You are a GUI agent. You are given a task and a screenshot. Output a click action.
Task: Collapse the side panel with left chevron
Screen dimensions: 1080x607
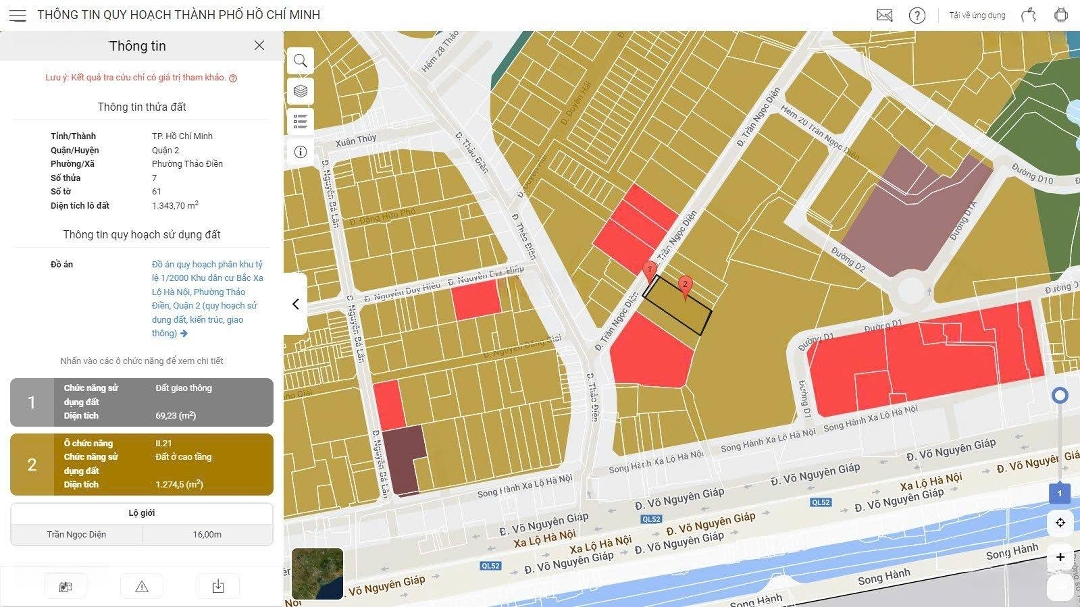tap(296, 304)
